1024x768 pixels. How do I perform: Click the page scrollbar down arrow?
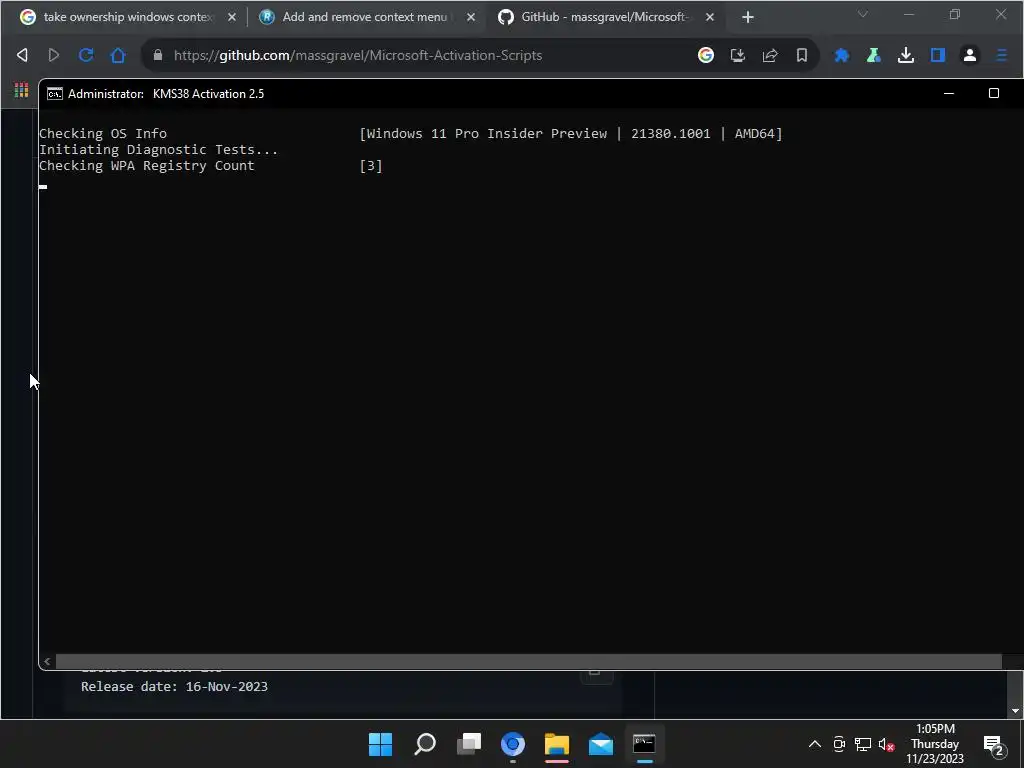[1016, 711]
